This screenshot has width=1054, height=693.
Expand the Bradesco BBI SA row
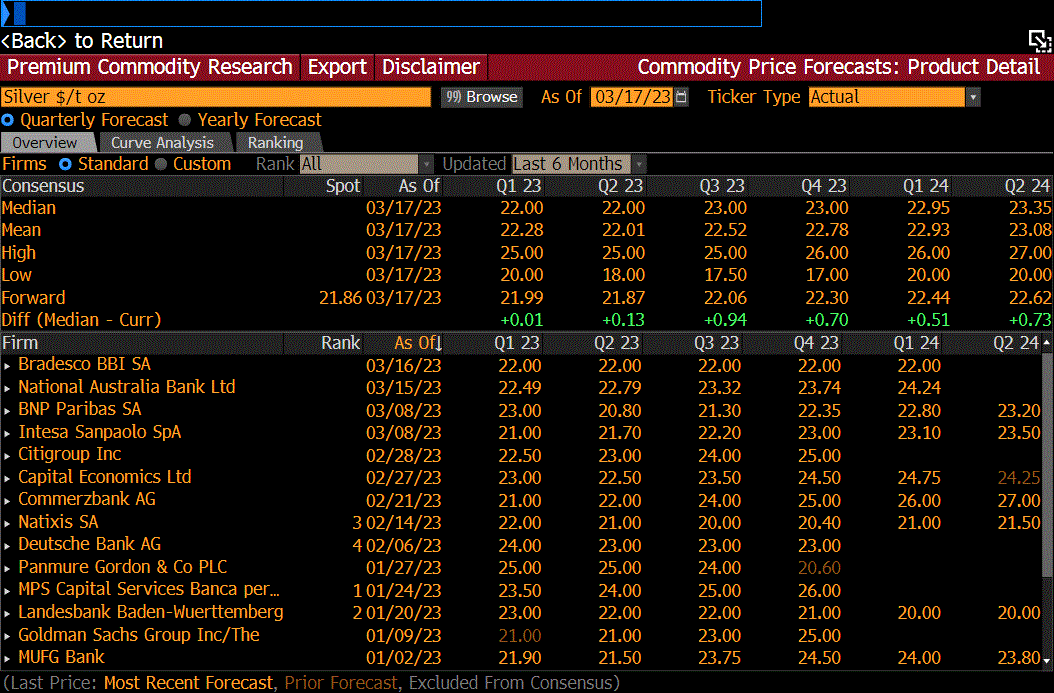click(7, 366)
